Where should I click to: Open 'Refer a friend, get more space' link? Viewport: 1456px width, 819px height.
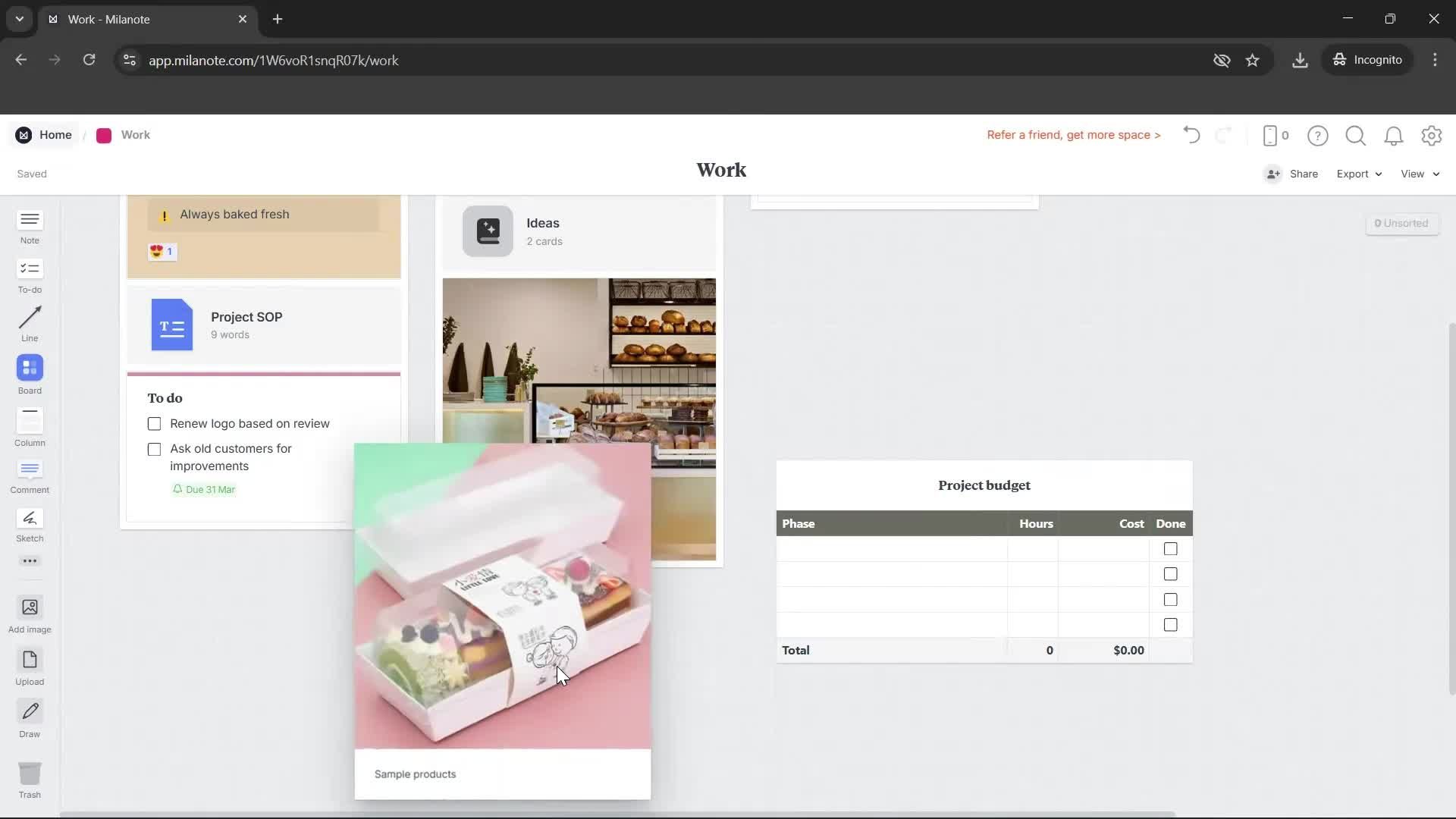[1073, 135]
